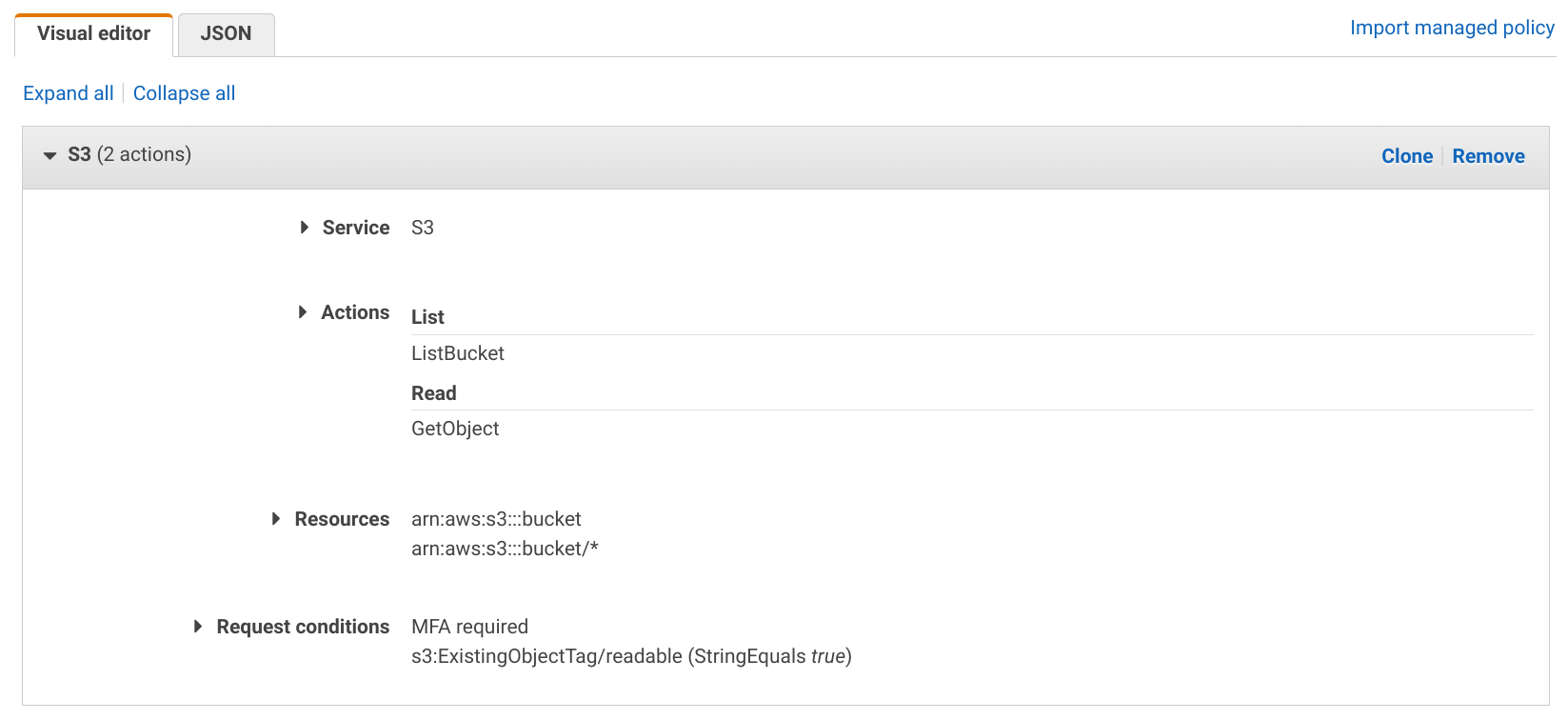
Task: Collapse the S3 (2 actions) section arrow
Action: 50,155
